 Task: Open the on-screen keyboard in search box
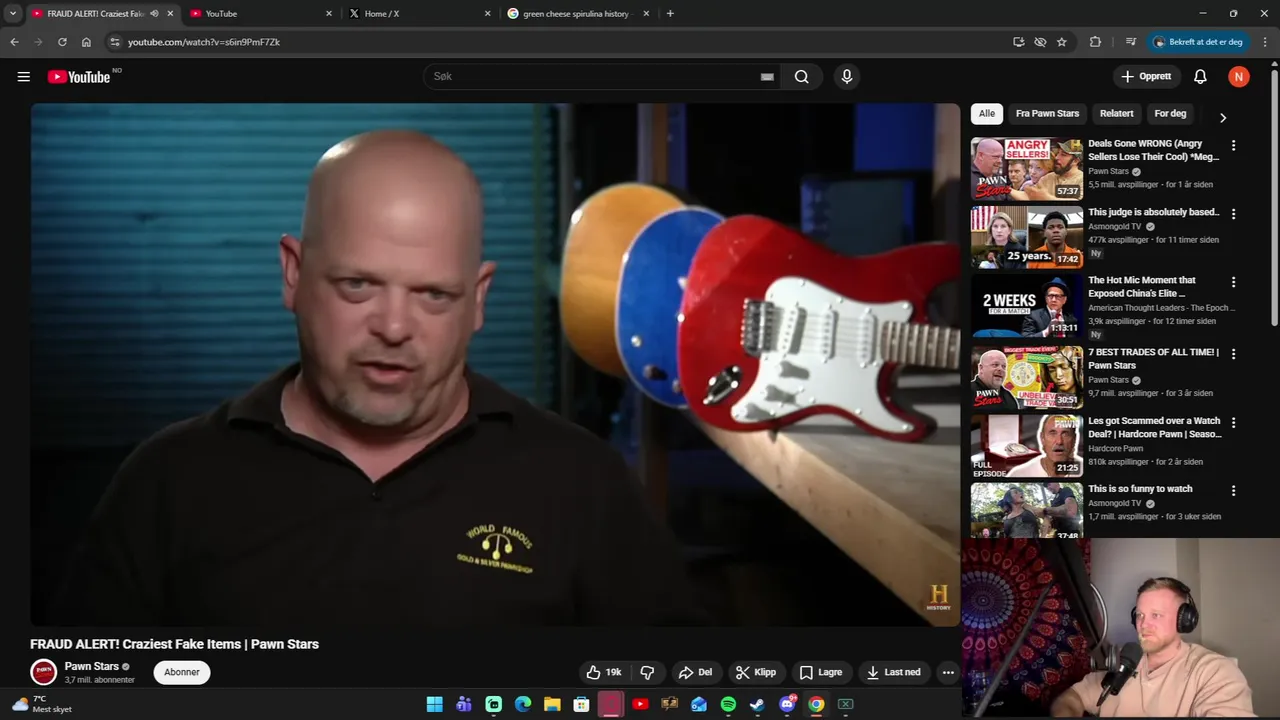pos(767,77)
